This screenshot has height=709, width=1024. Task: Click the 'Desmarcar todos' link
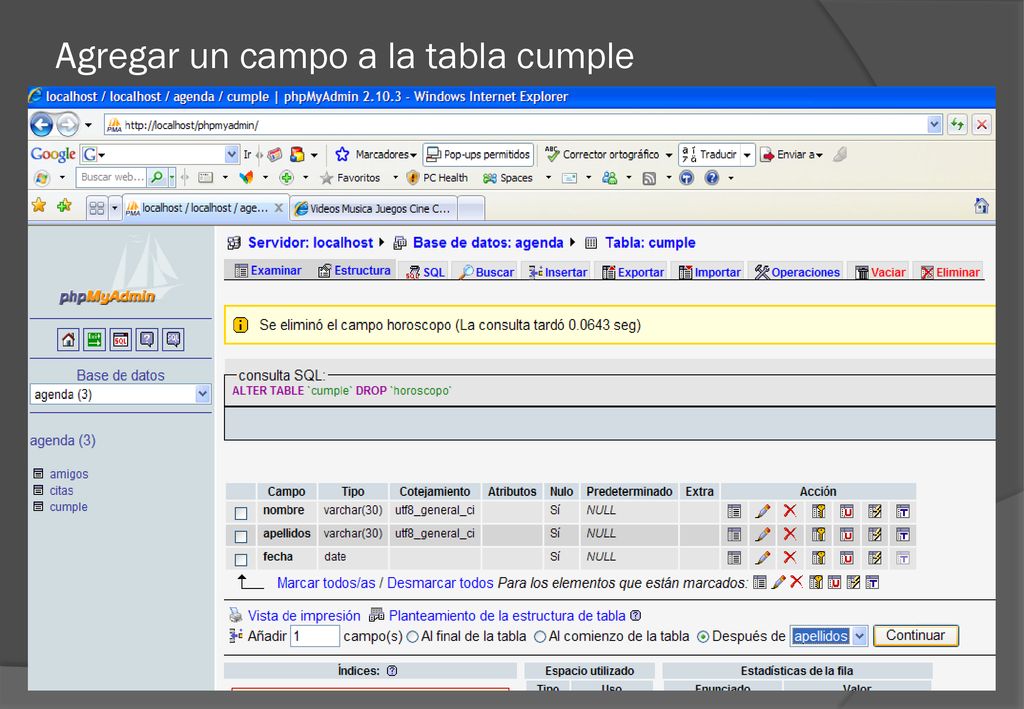pos(440,583)
